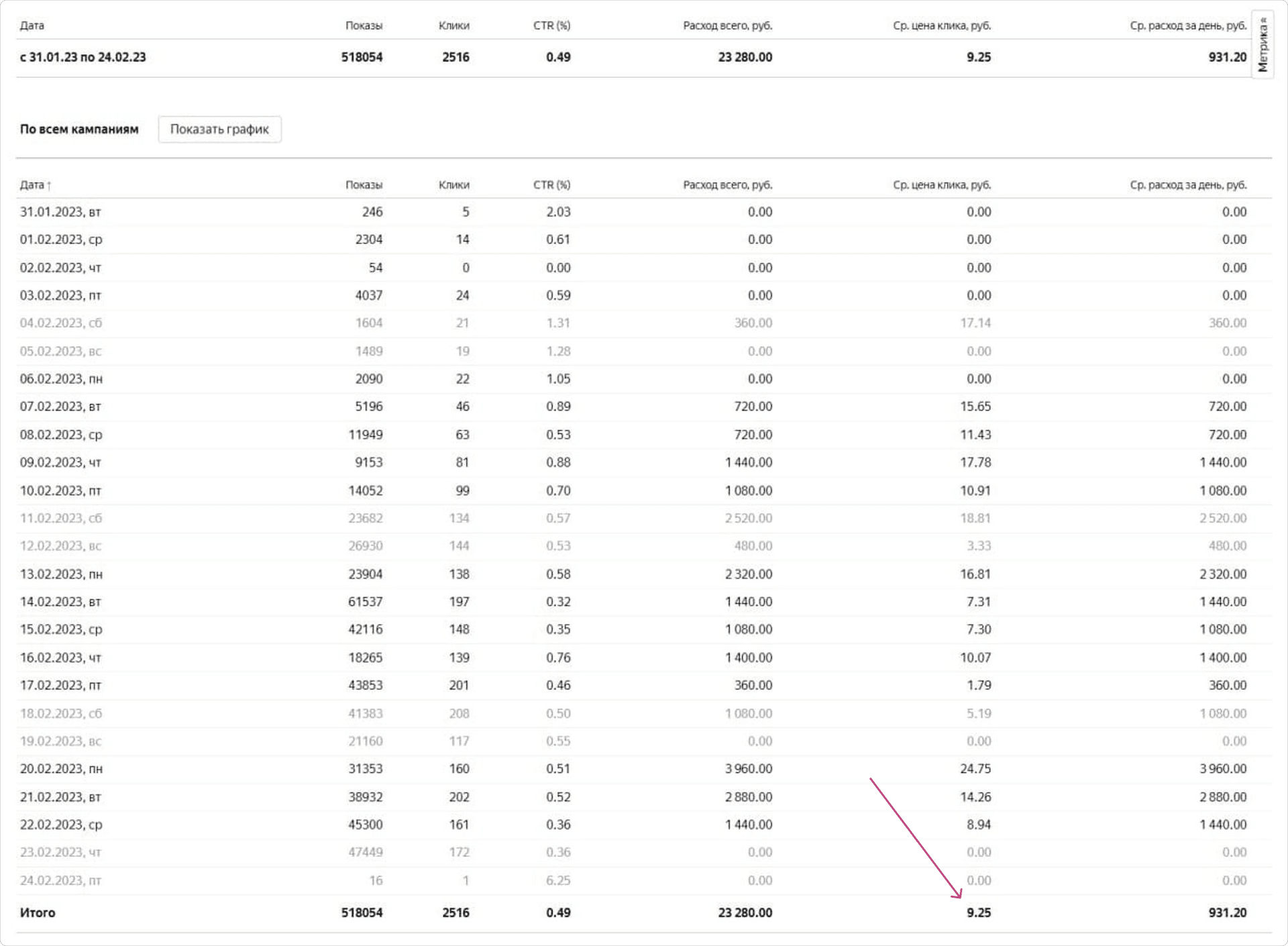The image size is (1288, 946).
Task: Sort daily table by Показы column
Action: [364, 185]
